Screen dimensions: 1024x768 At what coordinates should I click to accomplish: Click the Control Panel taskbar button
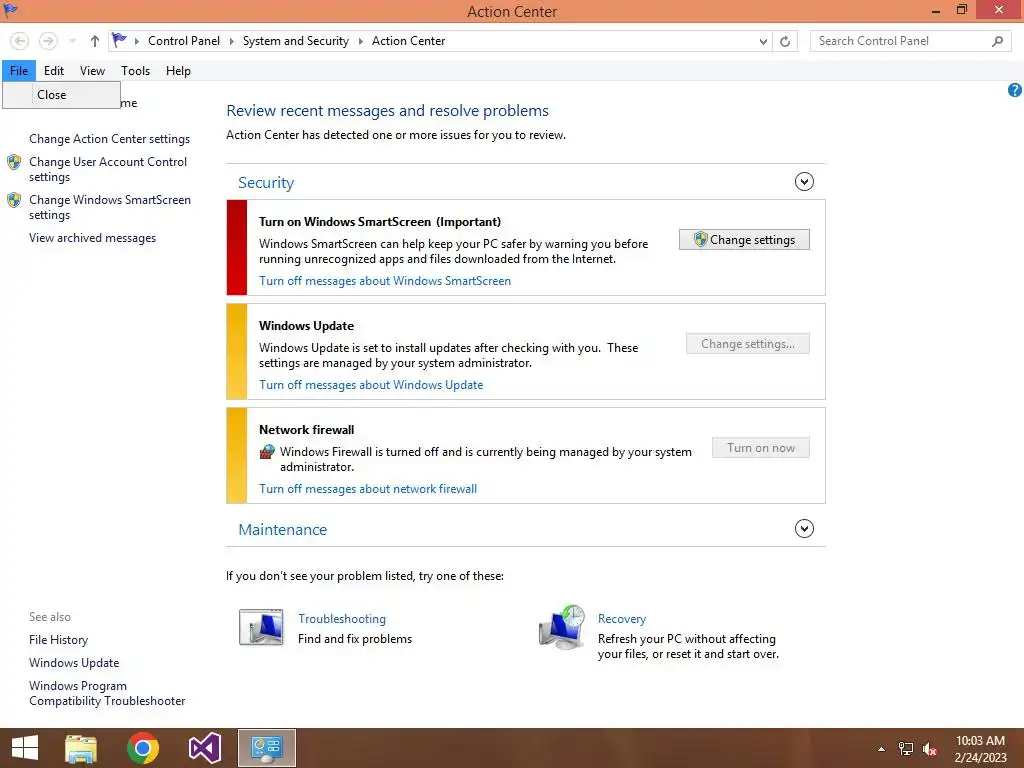tap(266, 748)
